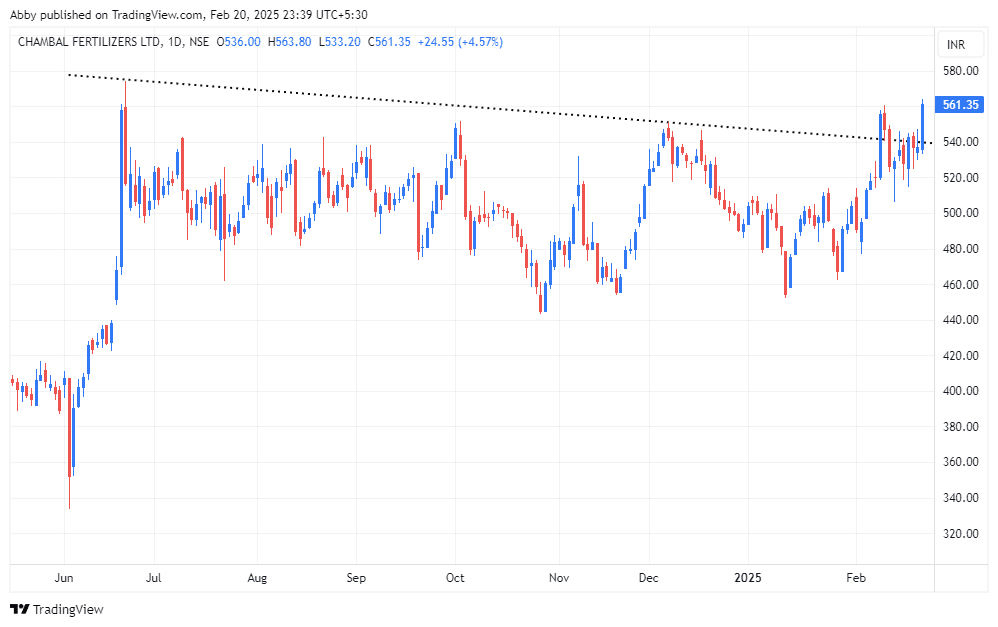Click the 520.00 price axis label
998x627 pixels.
coord(960,178)
